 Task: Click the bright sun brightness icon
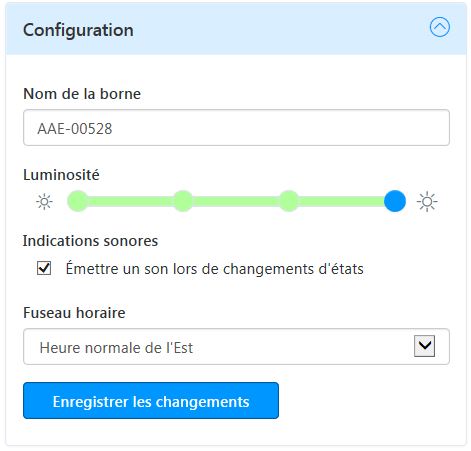point(427,202)
